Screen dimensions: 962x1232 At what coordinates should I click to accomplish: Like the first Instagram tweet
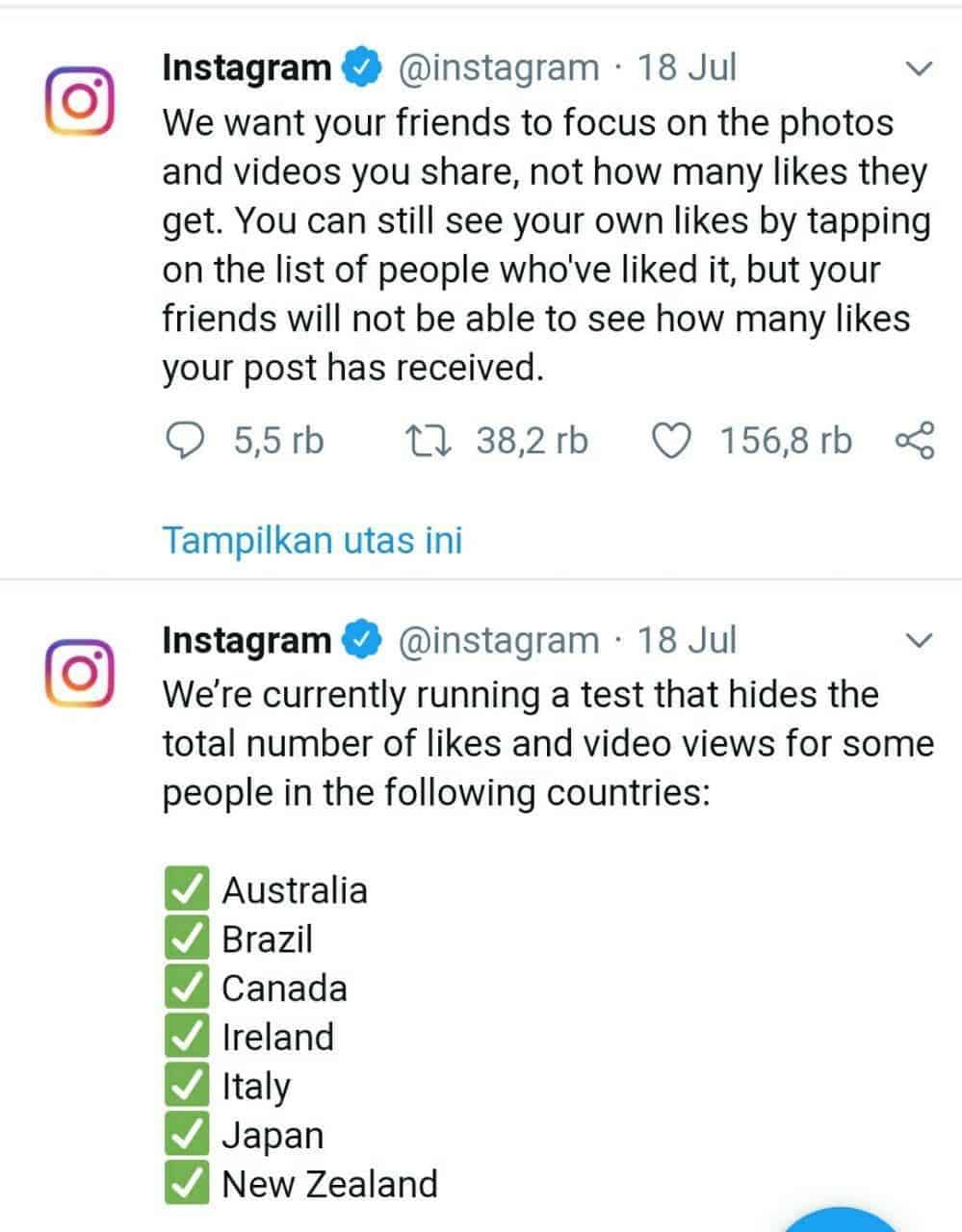click(x=674, y=441)
